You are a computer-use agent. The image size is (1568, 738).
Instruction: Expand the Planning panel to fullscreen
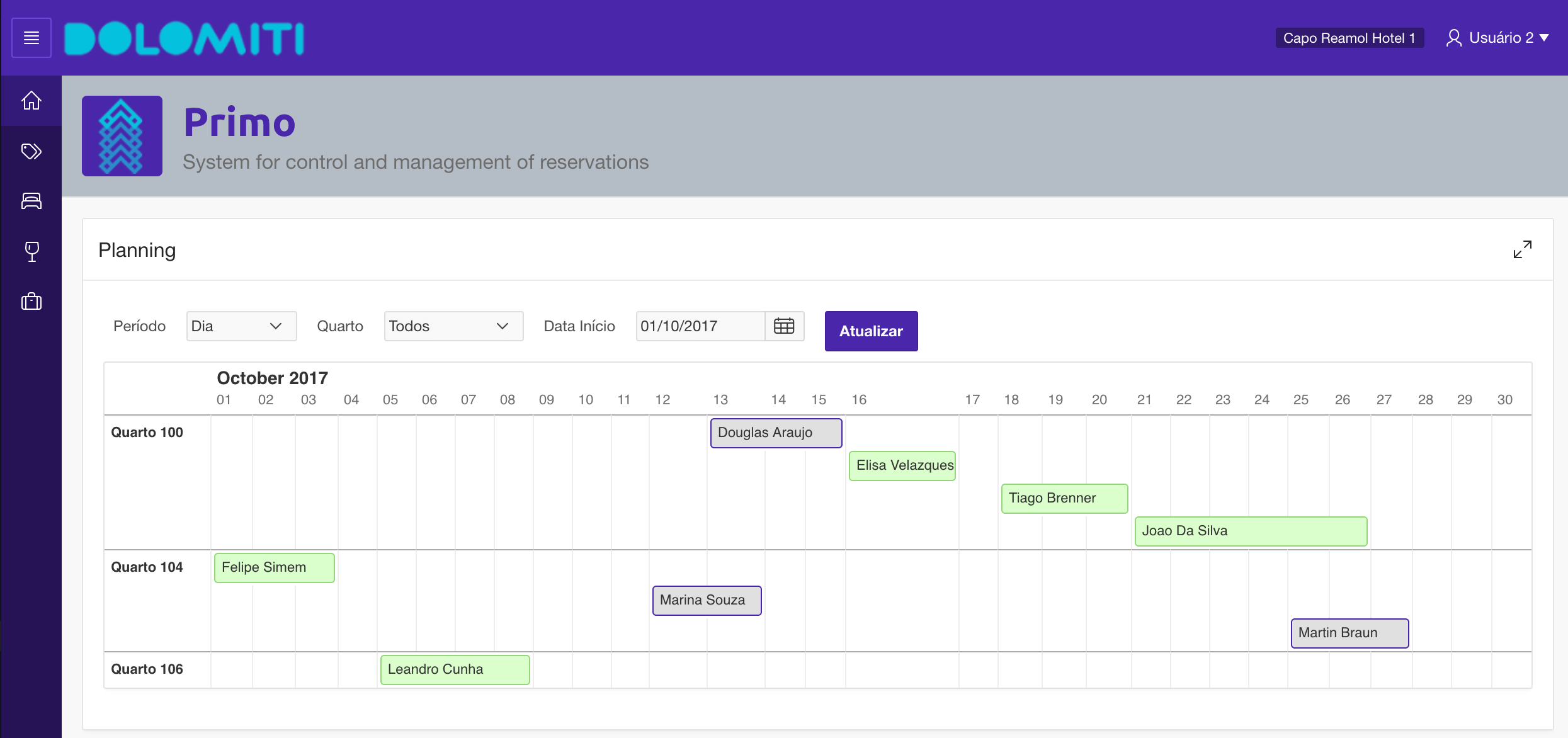1522,249
